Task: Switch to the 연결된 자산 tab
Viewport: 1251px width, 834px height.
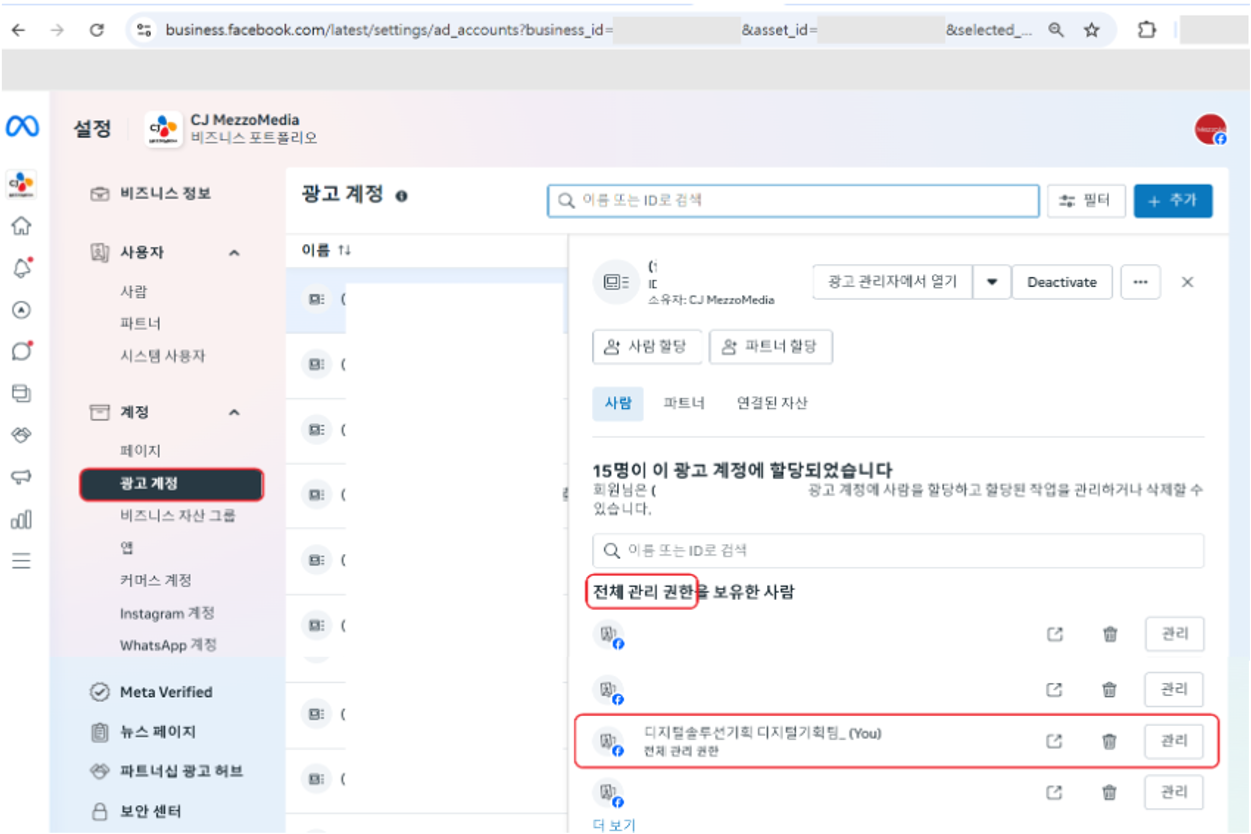Action: pos(772,403)
